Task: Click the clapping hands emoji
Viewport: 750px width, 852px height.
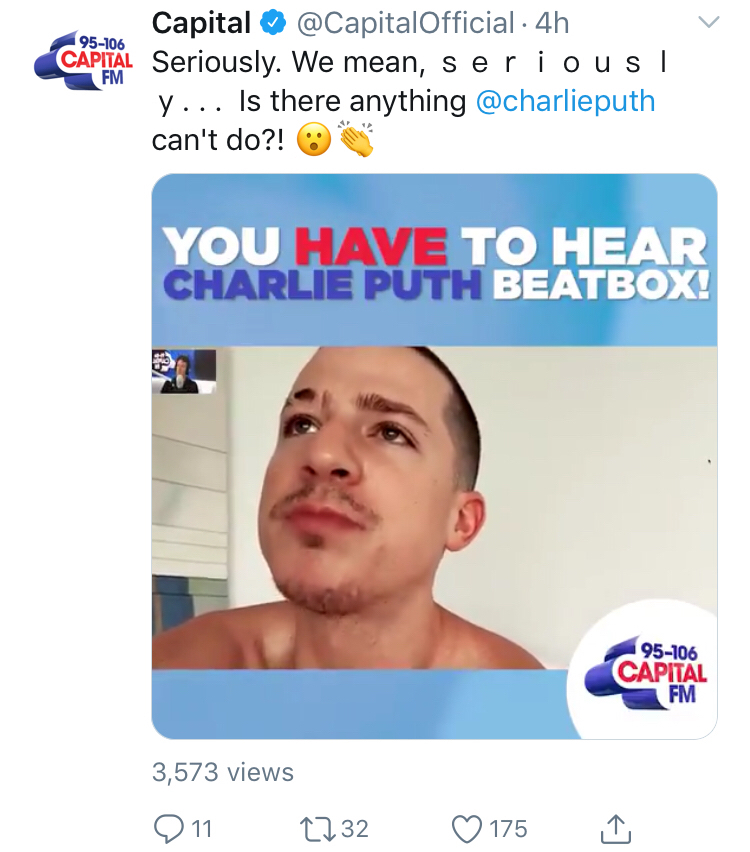Action: pyautogui.click(x=357, y=139)
